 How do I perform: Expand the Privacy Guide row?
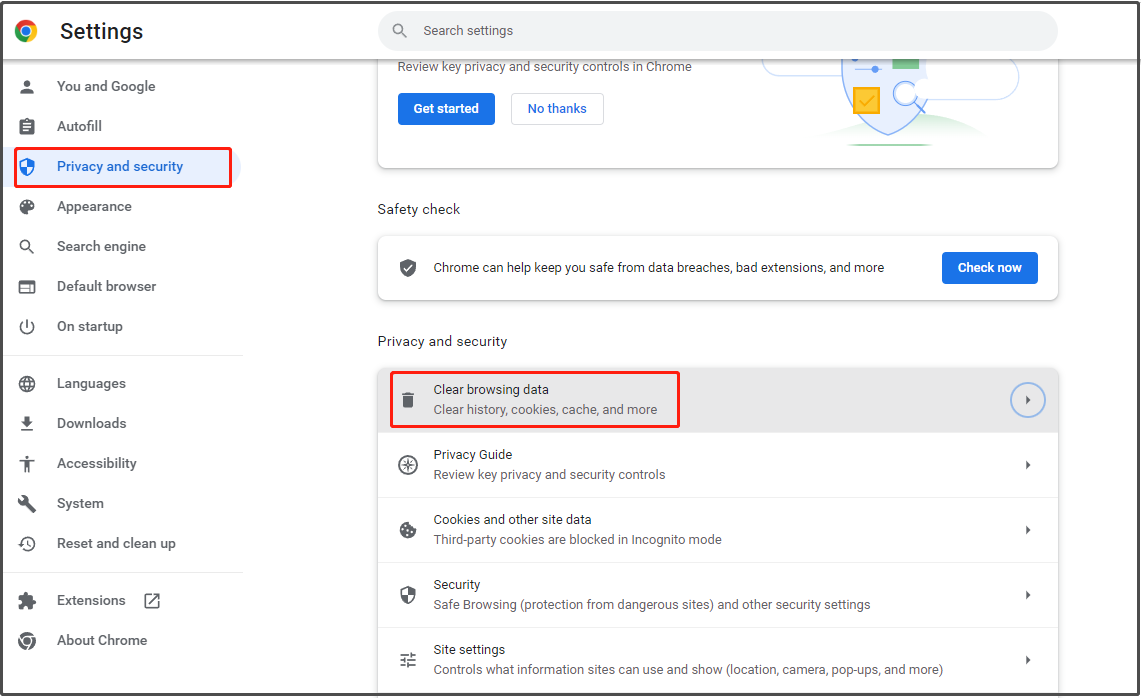click(x=1027, y=464)
